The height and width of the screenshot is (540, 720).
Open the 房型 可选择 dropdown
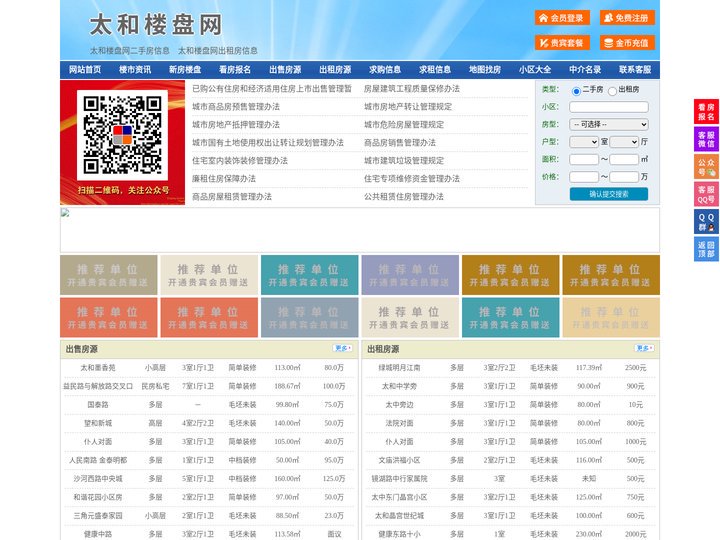[x=609, y=124]
